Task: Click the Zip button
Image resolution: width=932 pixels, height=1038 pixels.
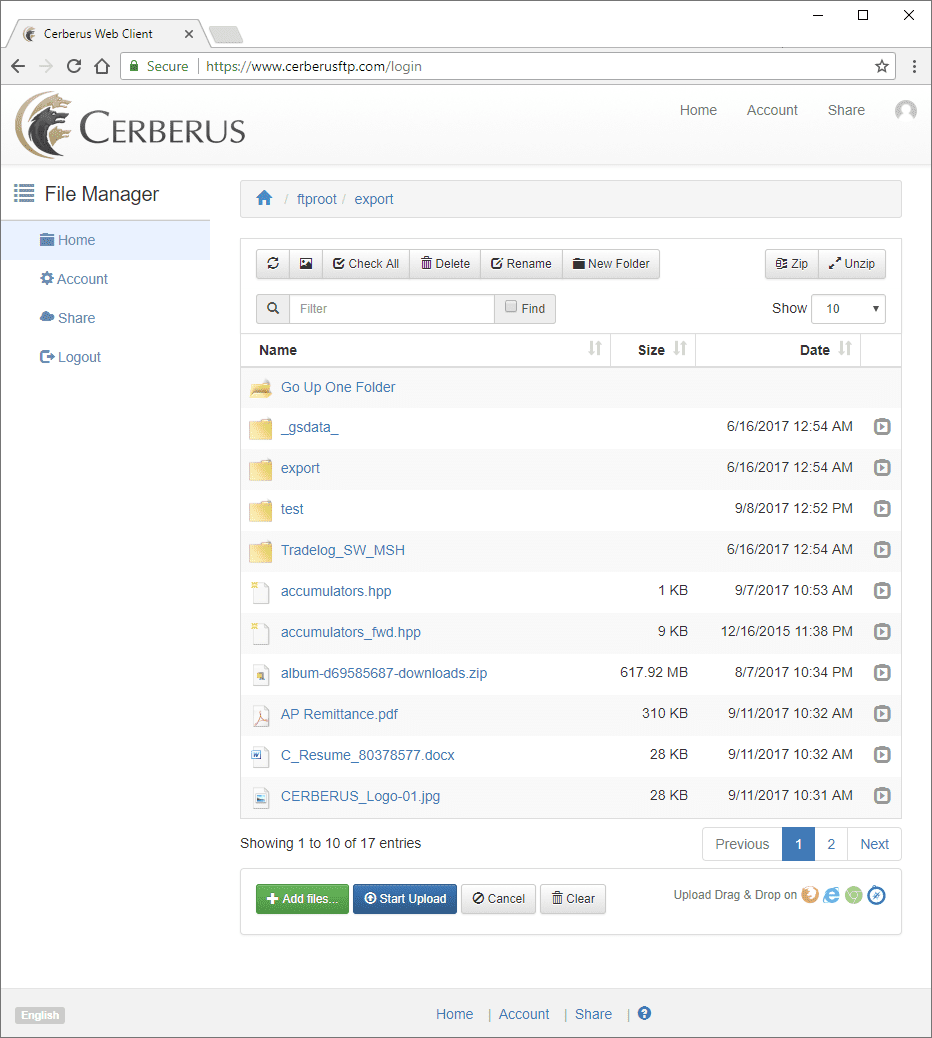Action: [792, 263]
